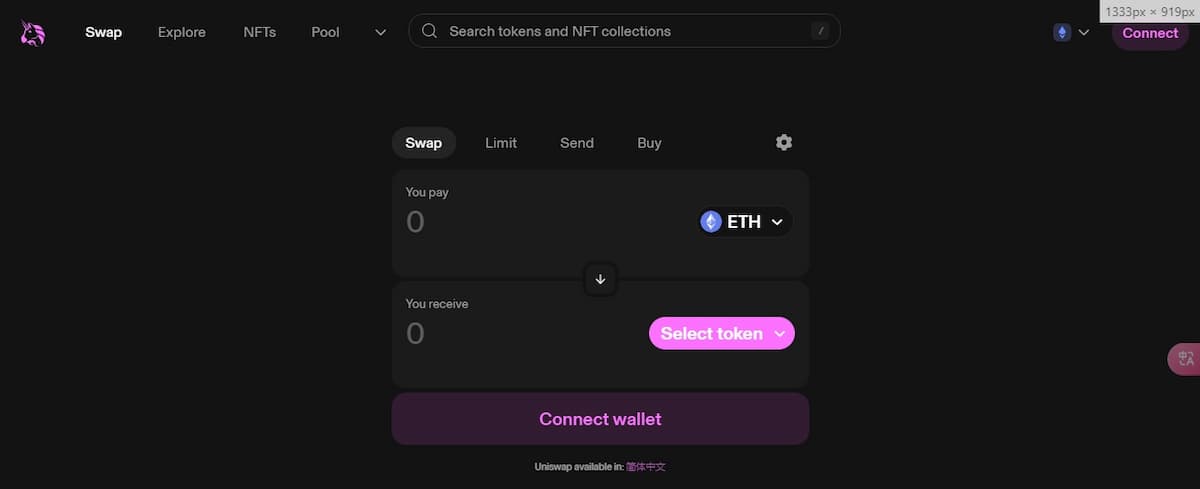Open the Buy tab
Image resolution: width=1200 pixels, height=489 pixels.
[649, 143]
